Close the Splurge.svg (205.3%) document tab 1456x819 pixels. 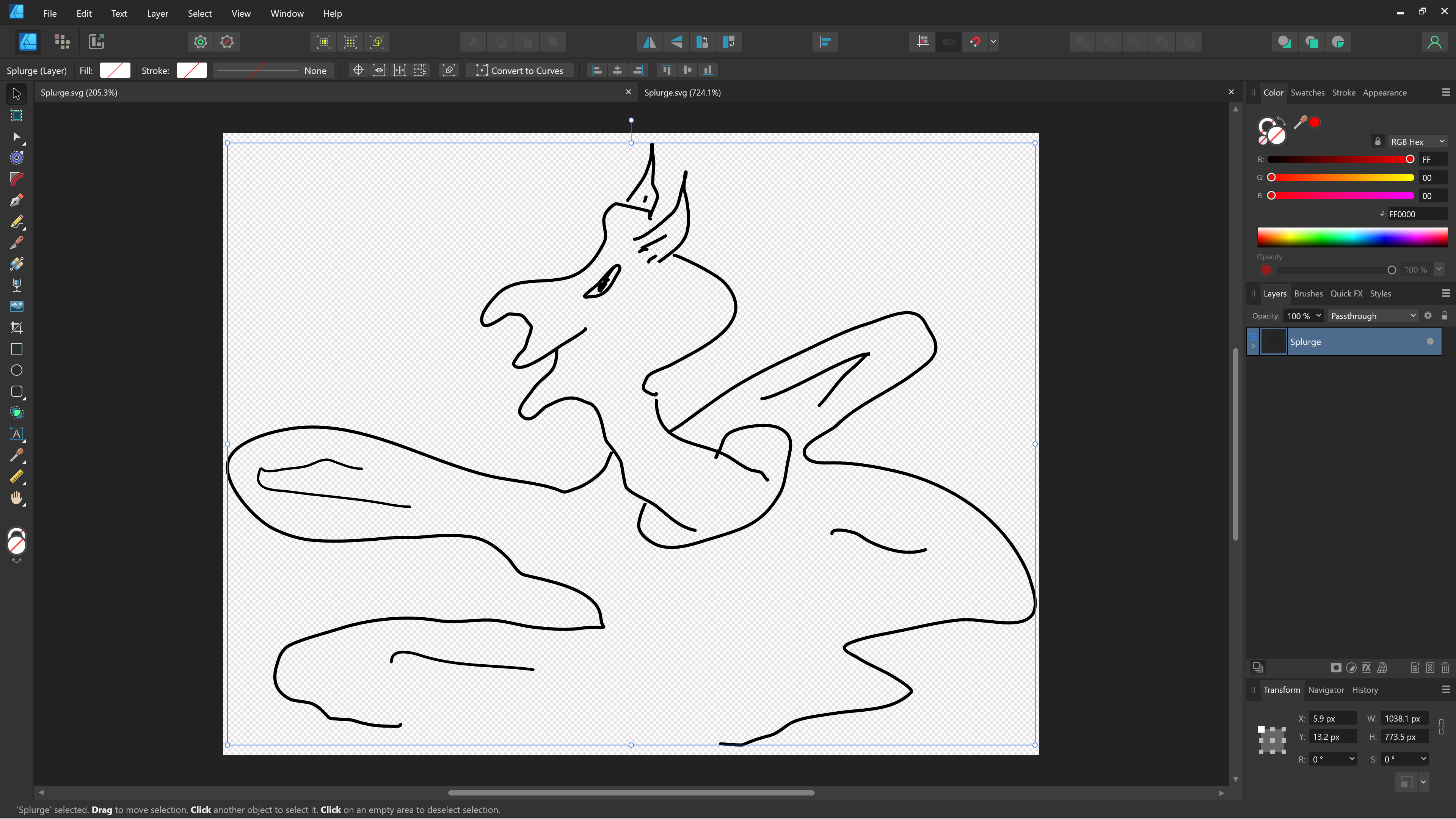click(628, 92)
